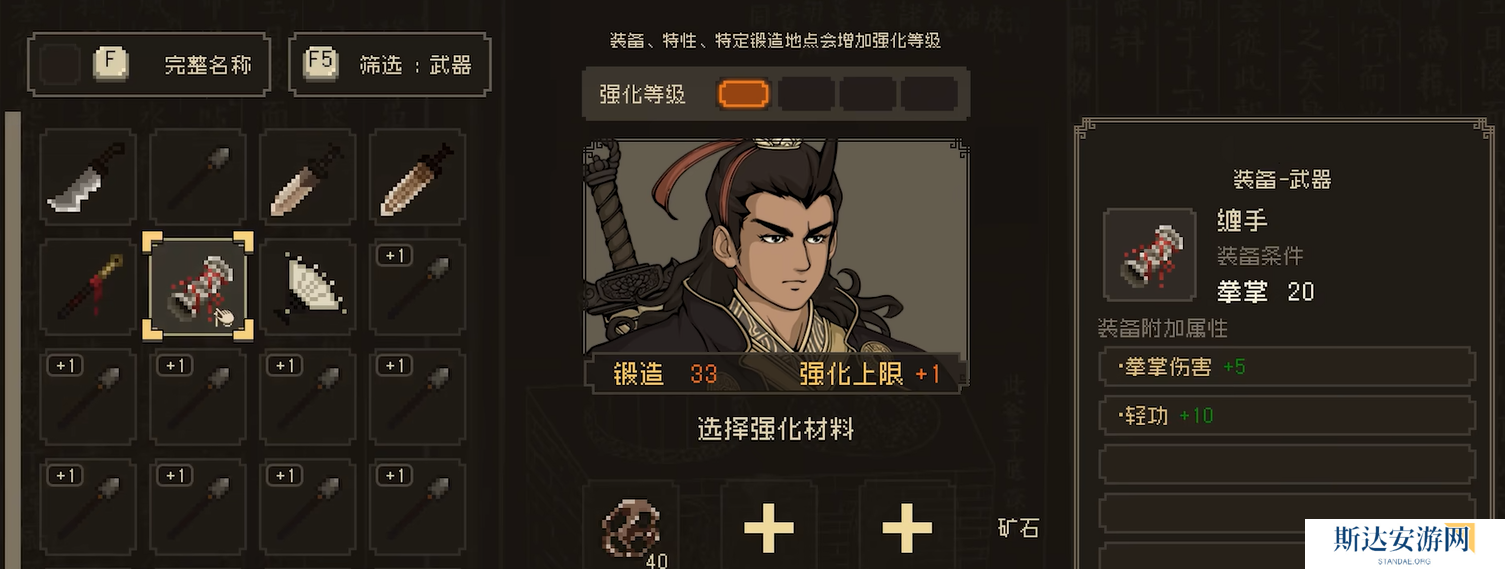
Task: Open the 缠手 equipment icon in details panel
Action: pyautogui.click(x=1149, y=255)
